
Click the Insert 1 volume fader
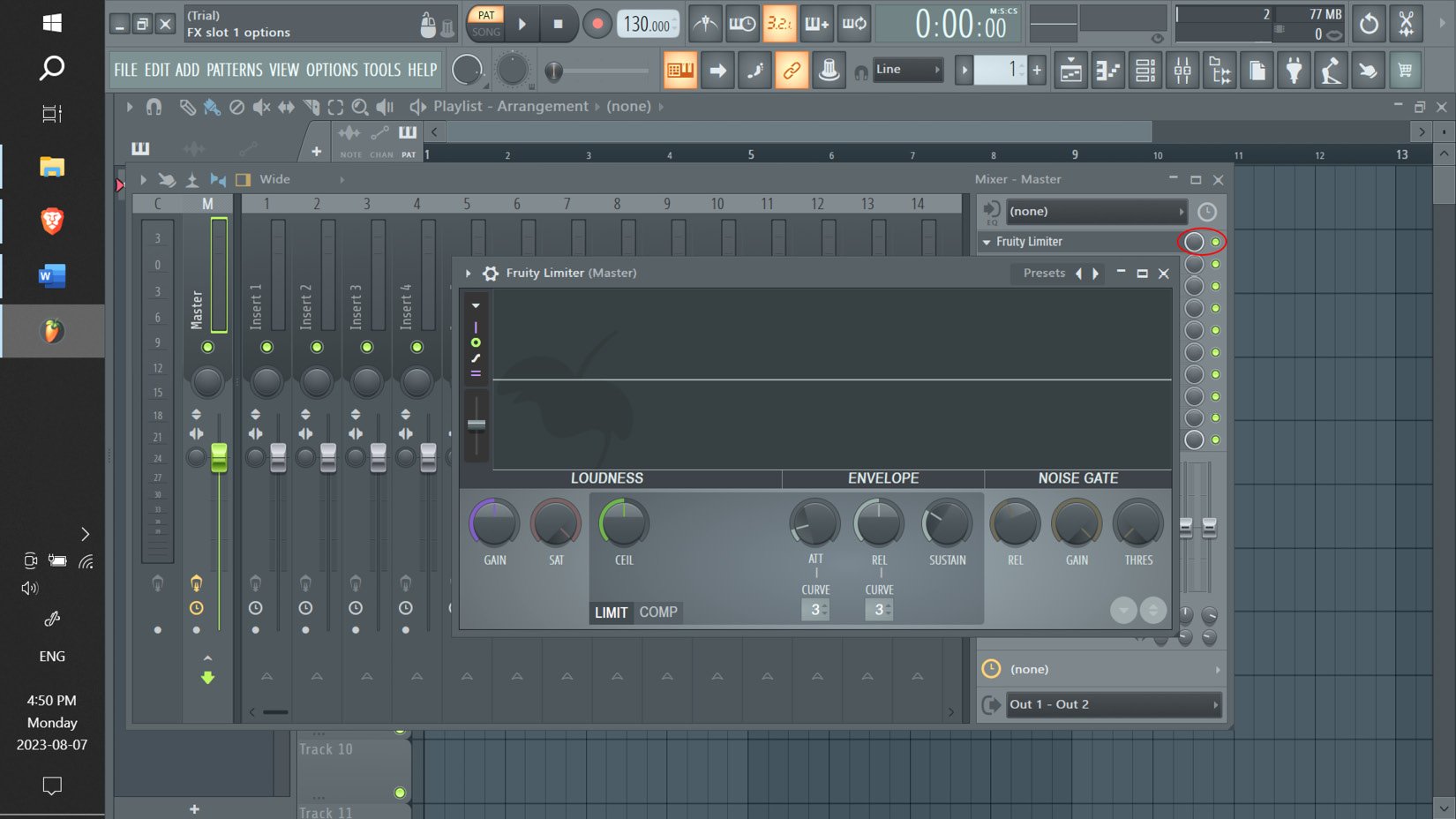click(278, 457)
